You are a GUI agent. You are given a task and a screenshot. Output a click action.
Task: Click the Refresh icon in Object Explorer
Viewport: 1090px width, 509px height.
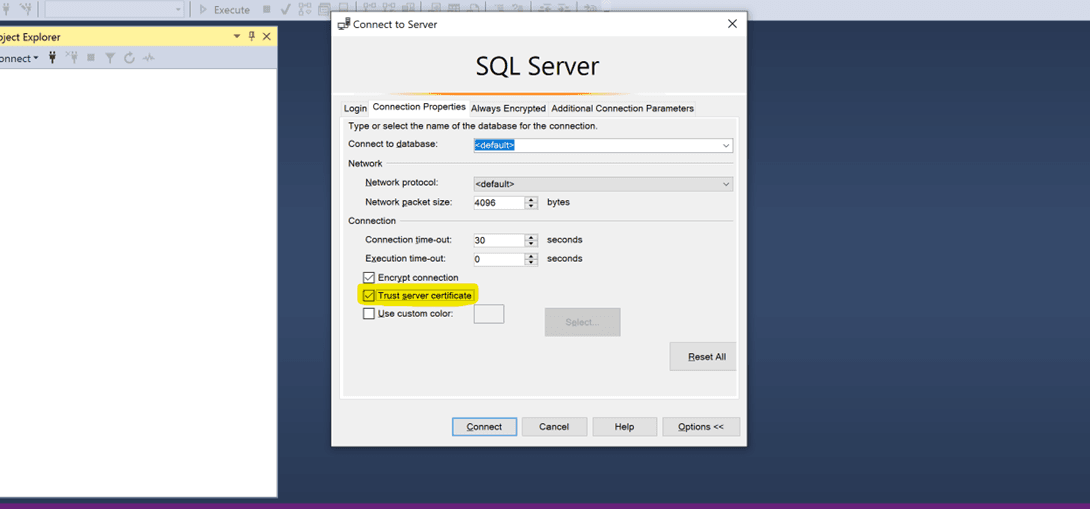pos(129,58)
